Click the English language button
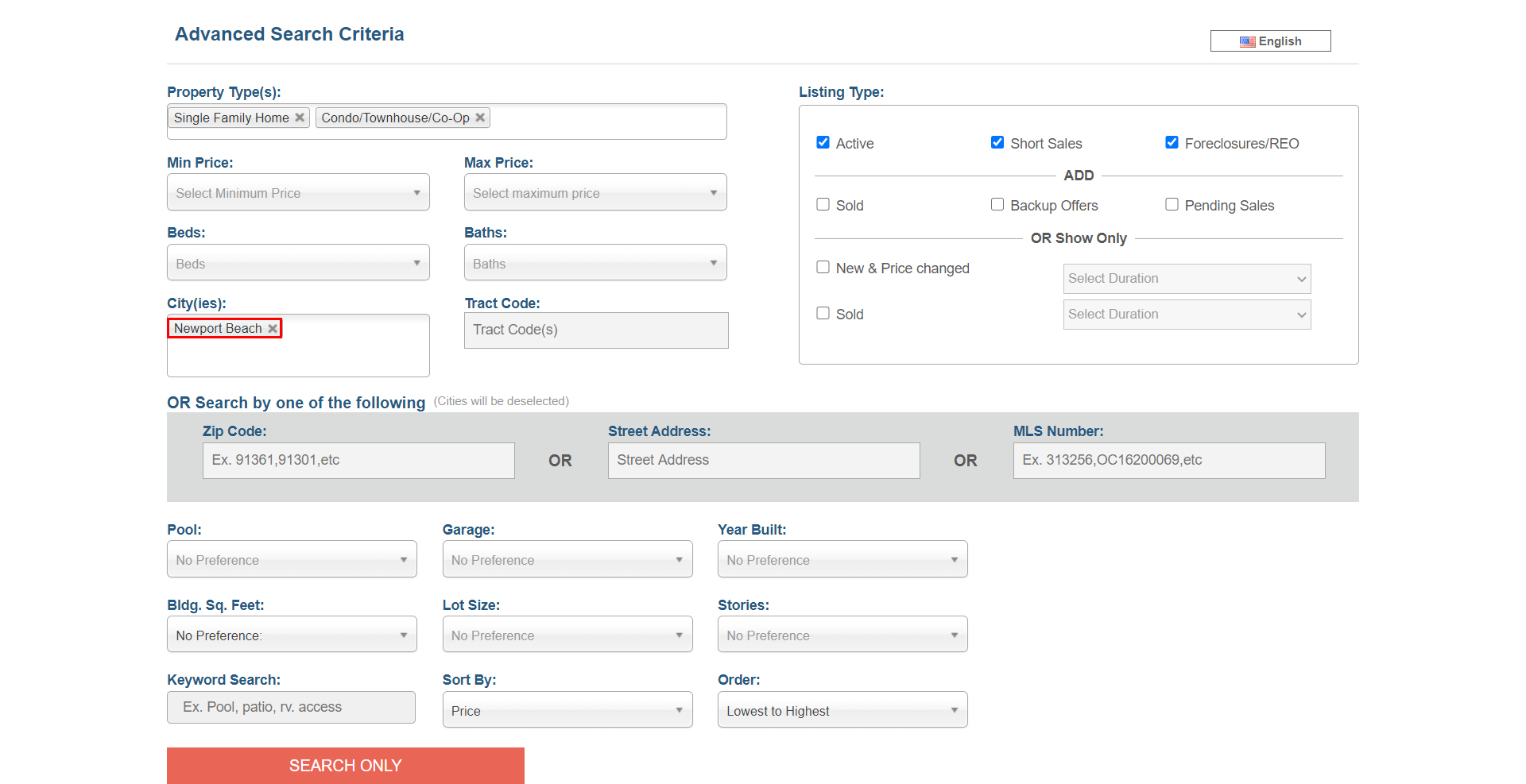The height and width of the screenshot is (784, 1526). 1270,41
